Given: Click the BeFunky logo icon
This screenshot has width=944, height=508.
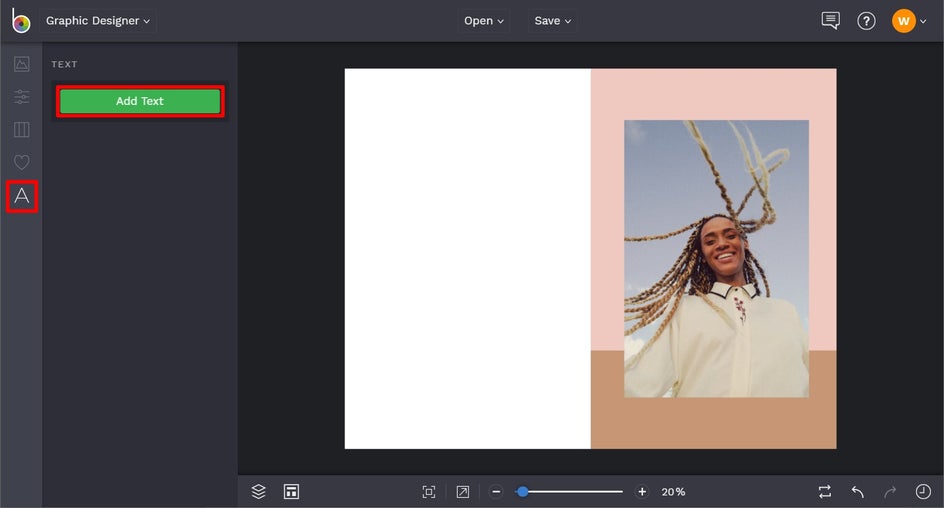Looking at the screenshot, I should tap(20, 20).
